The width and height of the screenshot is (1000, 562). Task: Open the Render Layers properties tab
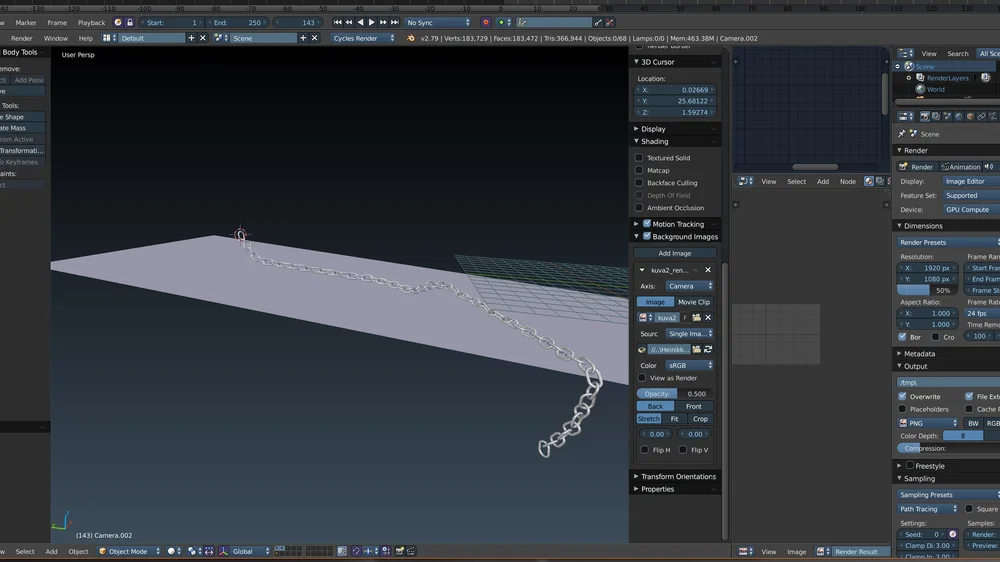936,117
